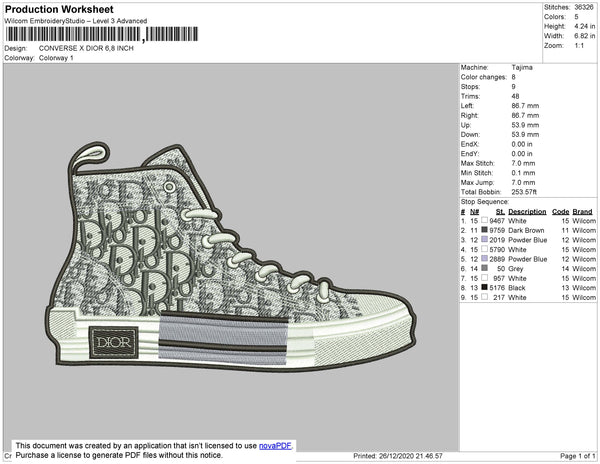Click the 'Production Worksheet' title
600x464 pixels.
pyautogui.click(x=59, y=10)
